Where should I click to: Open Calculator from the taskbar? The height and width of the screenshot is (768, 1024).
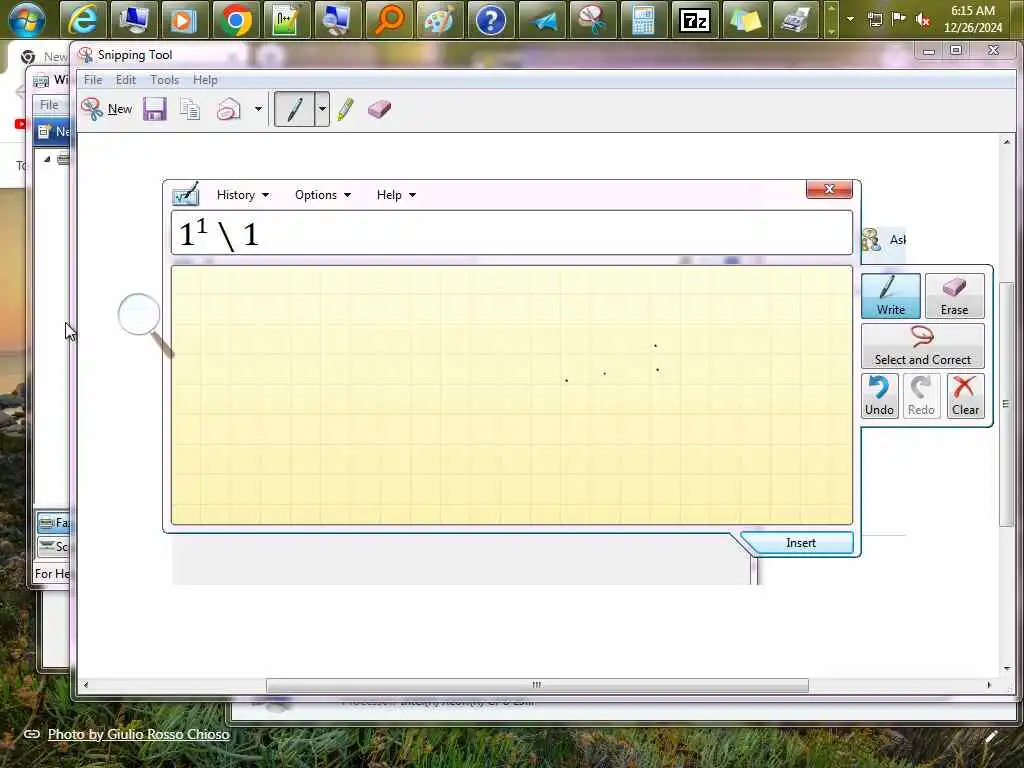point(643,20)
